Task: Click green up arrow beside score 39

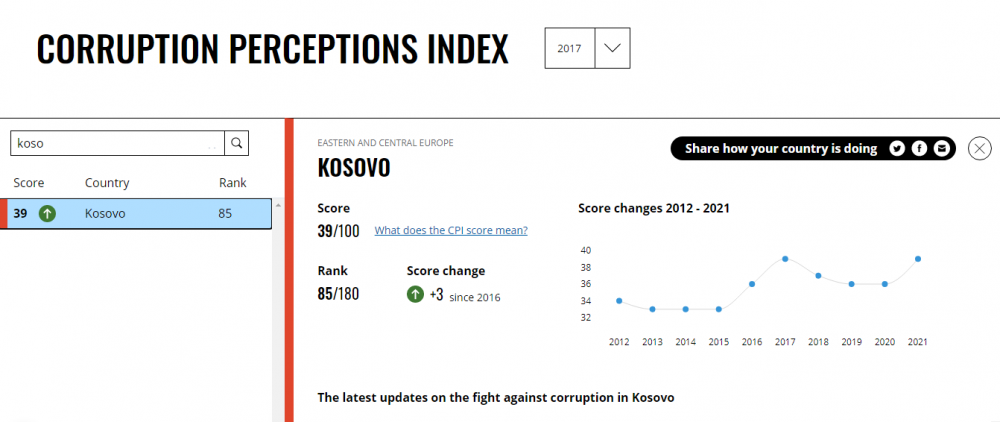Action: coord(47,214)
